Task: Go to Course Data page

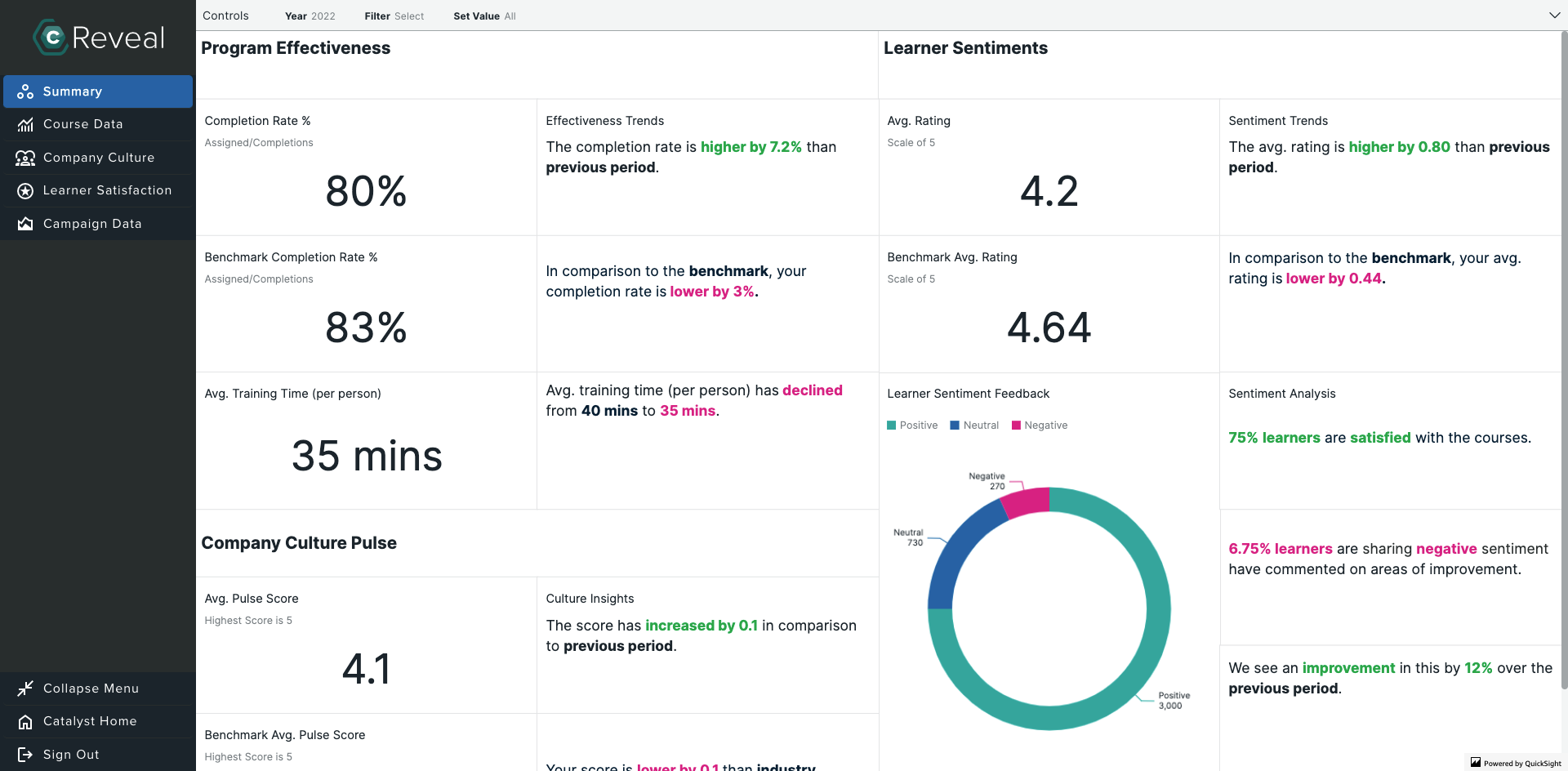Action: (x=82, y=124)
